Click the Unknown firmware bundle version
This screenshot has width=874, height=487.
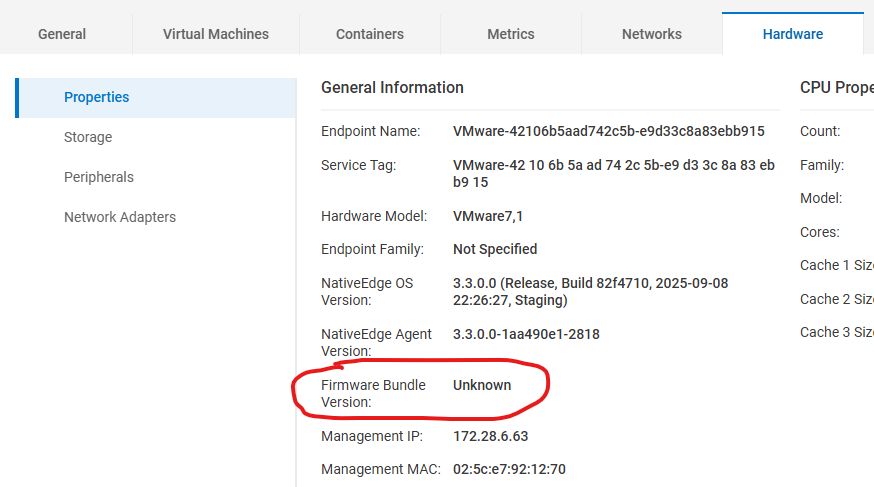482,385
